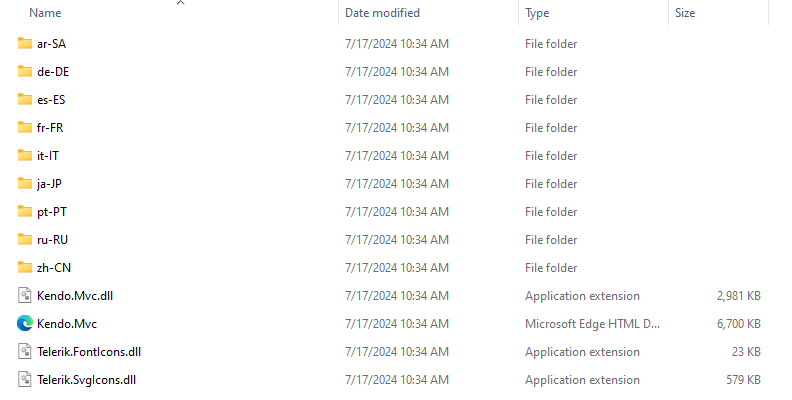The height and width of the screenshot is (400, 792).
Task: Select the de-DE folder icon
Action: (x=25, y=72)
